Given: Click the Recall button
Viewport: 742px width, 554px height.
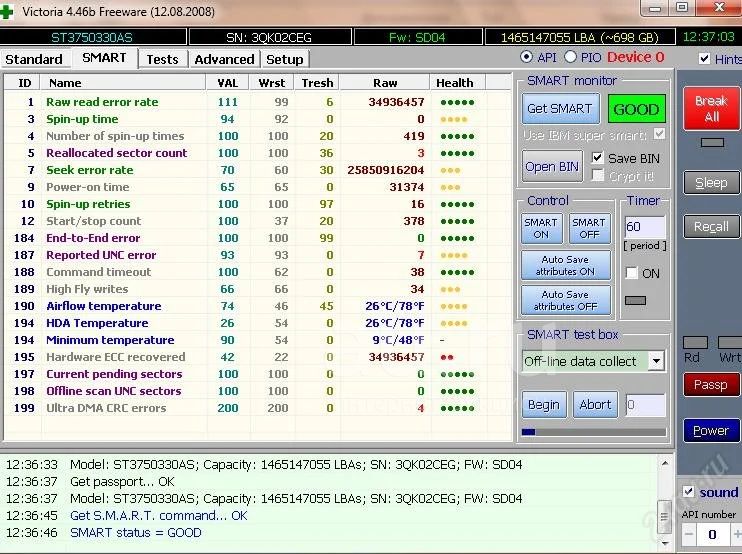Looking at the screenshot, I should coord(711,227).
